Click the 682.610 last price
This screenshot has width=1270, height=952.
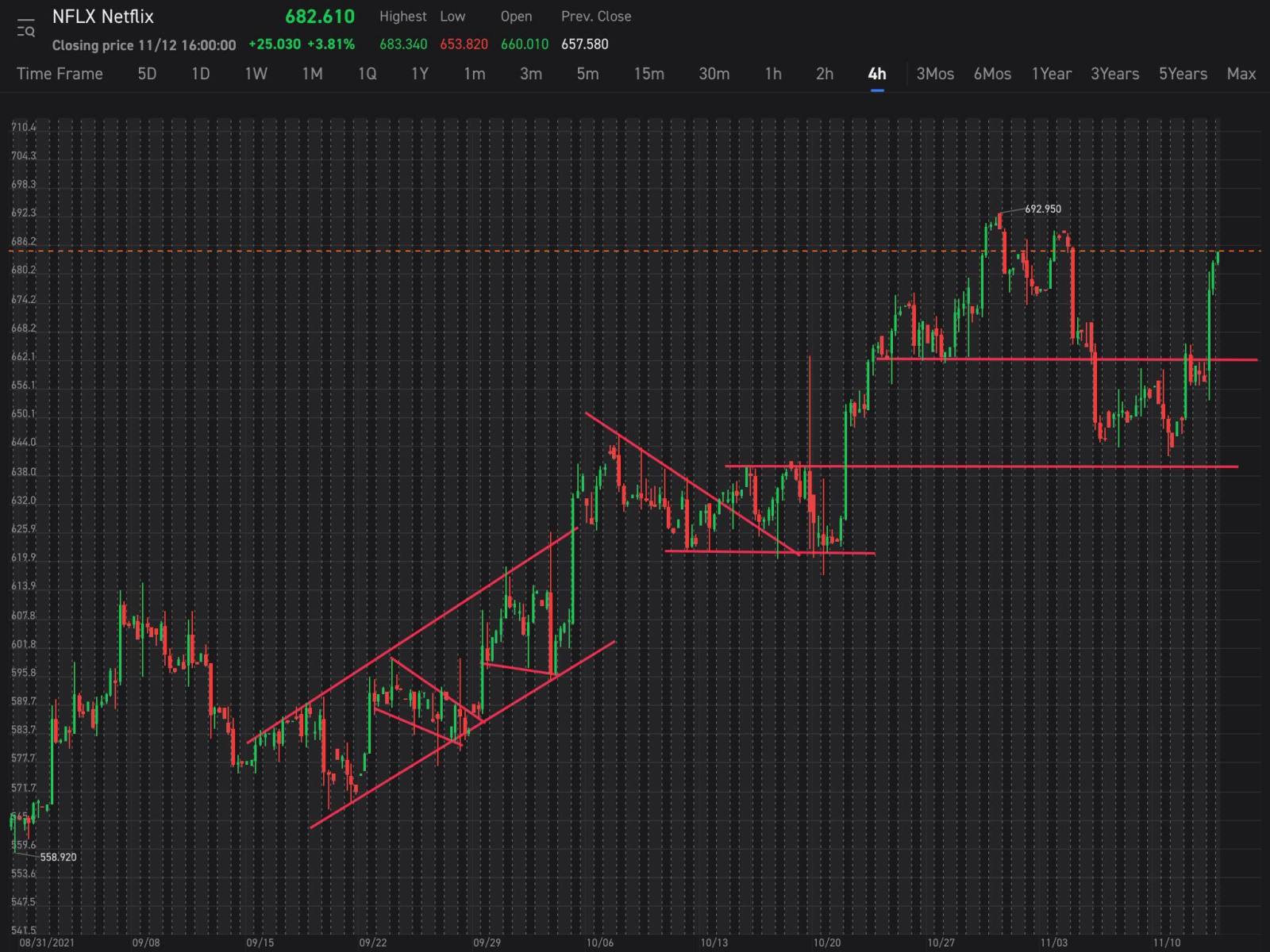[320, 17]
